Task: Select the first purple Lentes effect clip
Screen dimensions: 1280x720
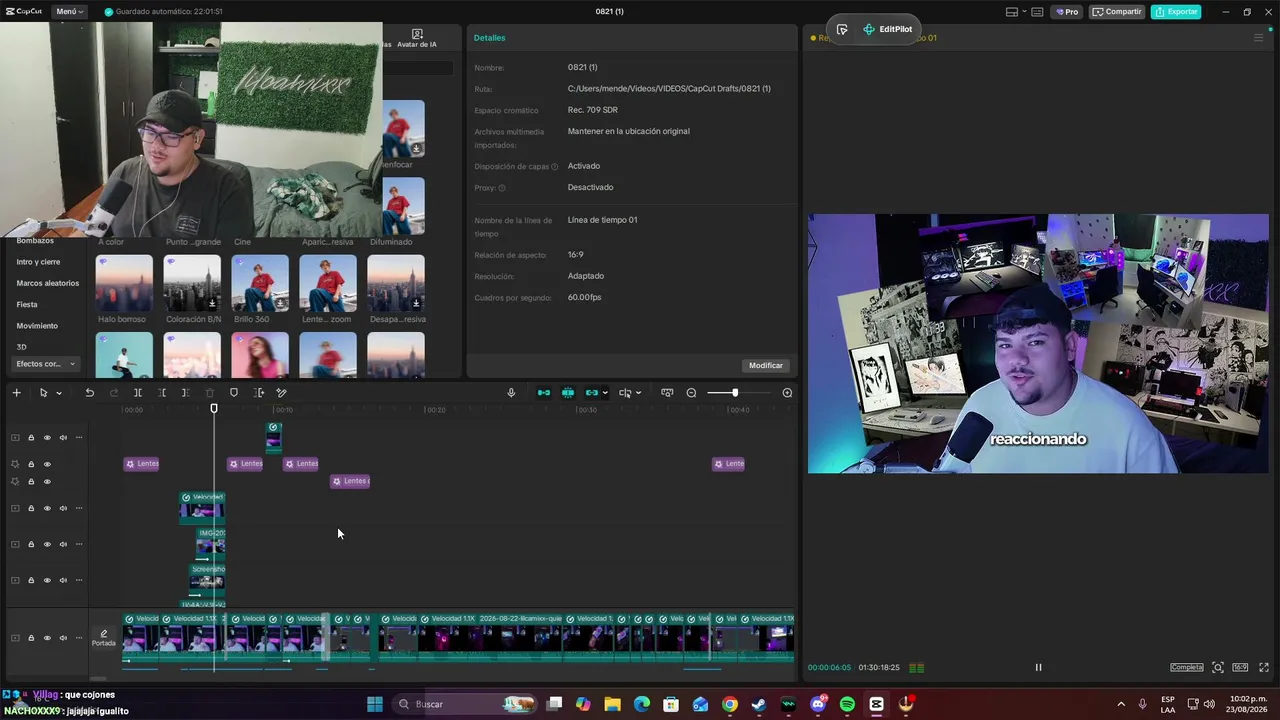Action: point(141,464)
